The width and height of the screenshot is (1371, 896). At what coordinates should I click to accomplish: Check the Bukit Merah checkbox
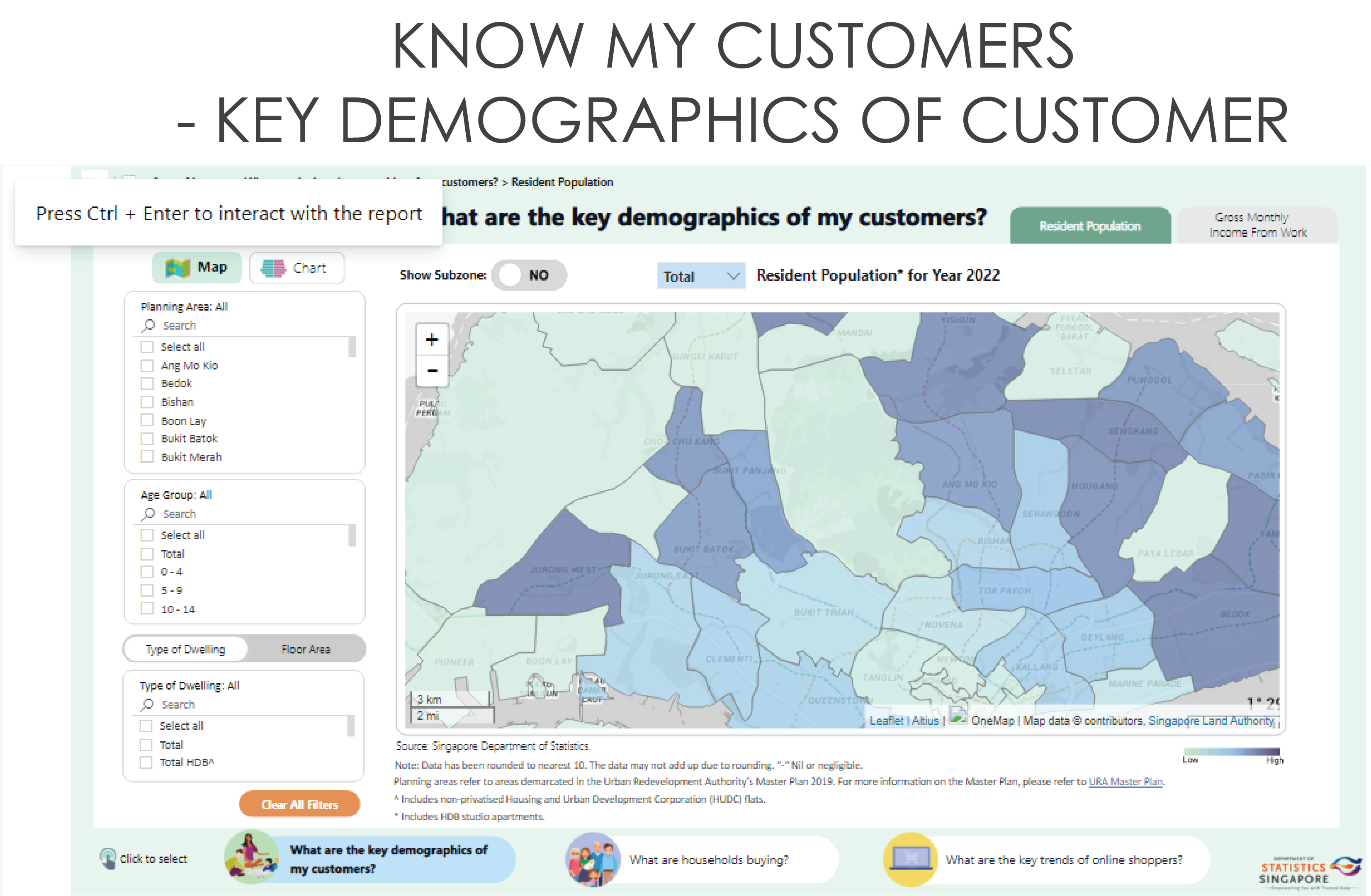[x=148, y=456]
